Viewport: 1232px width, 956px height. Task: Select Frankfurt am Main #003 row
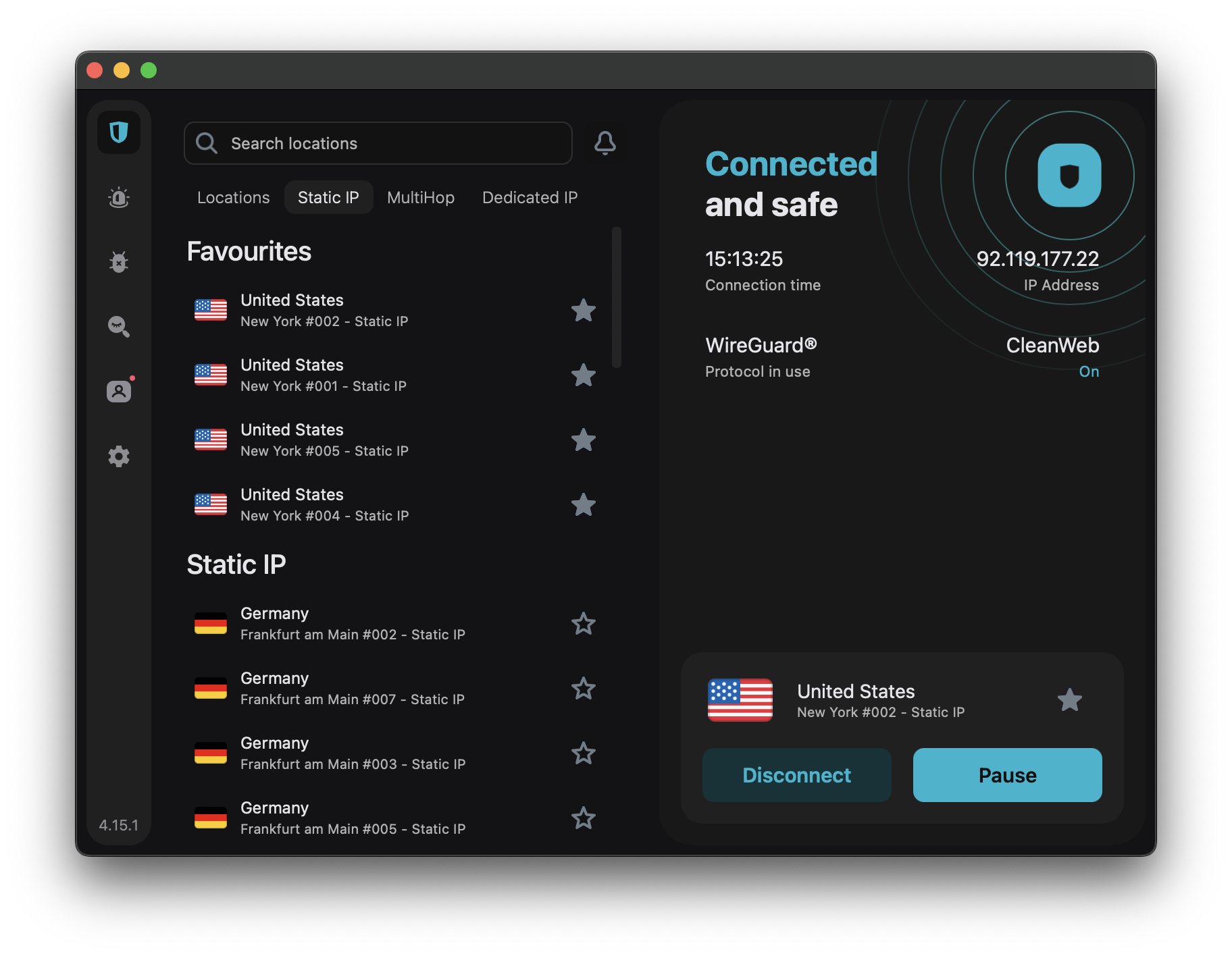394,753
